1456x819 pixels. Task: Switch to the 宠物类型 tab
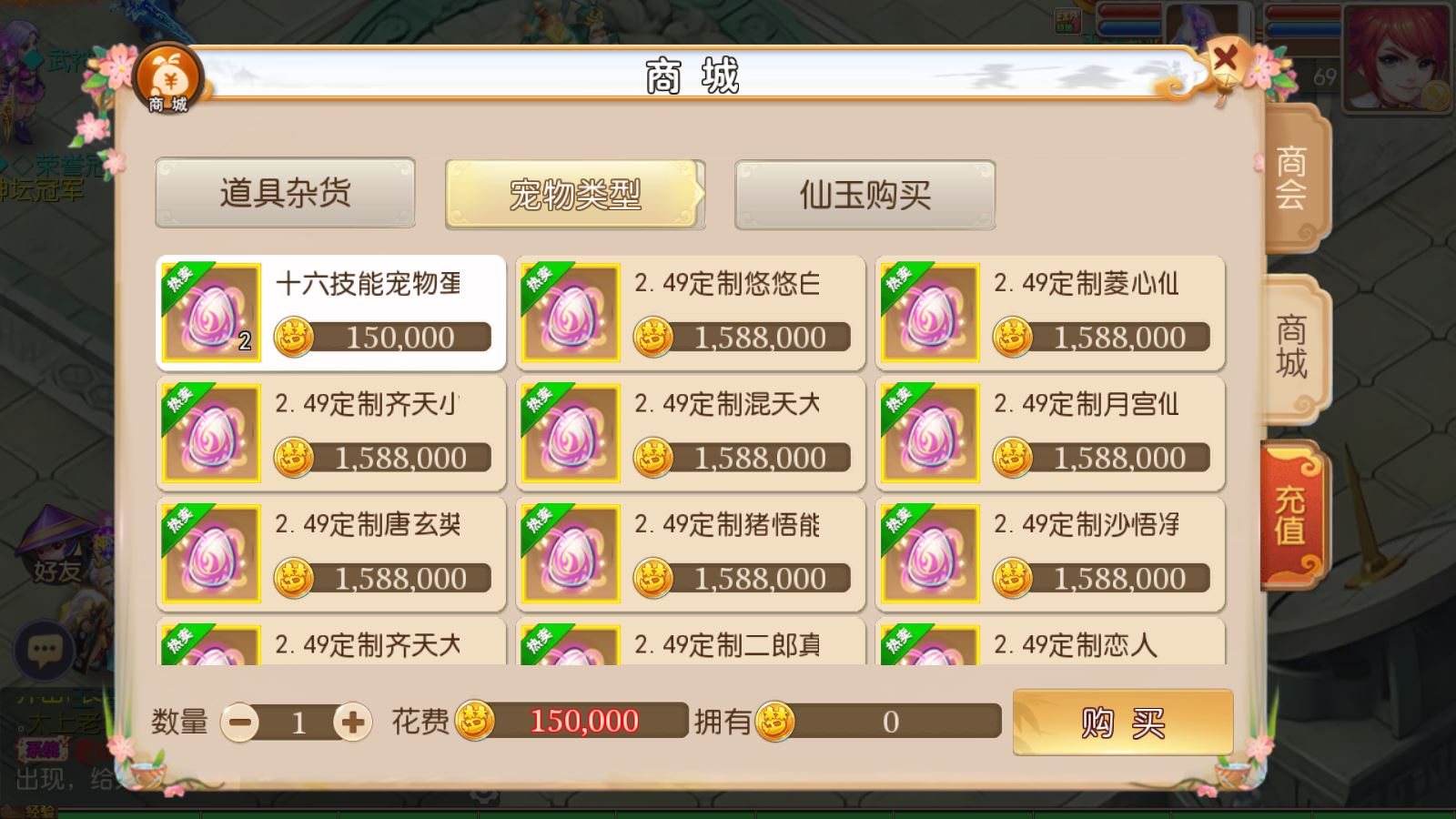[x=574, y=194]
